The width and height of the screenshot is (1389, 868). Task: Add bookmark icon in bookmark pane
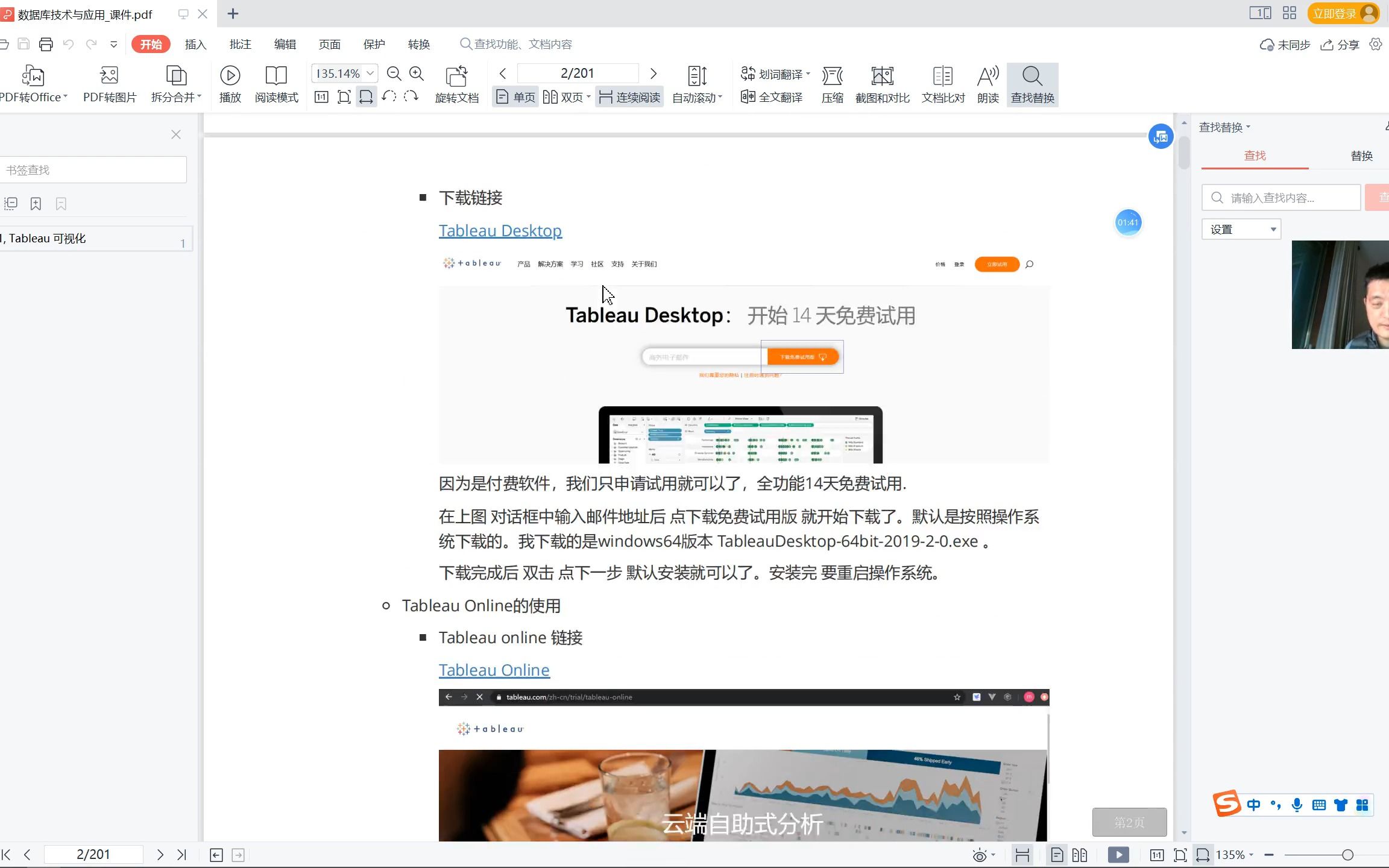pos(36,204)
